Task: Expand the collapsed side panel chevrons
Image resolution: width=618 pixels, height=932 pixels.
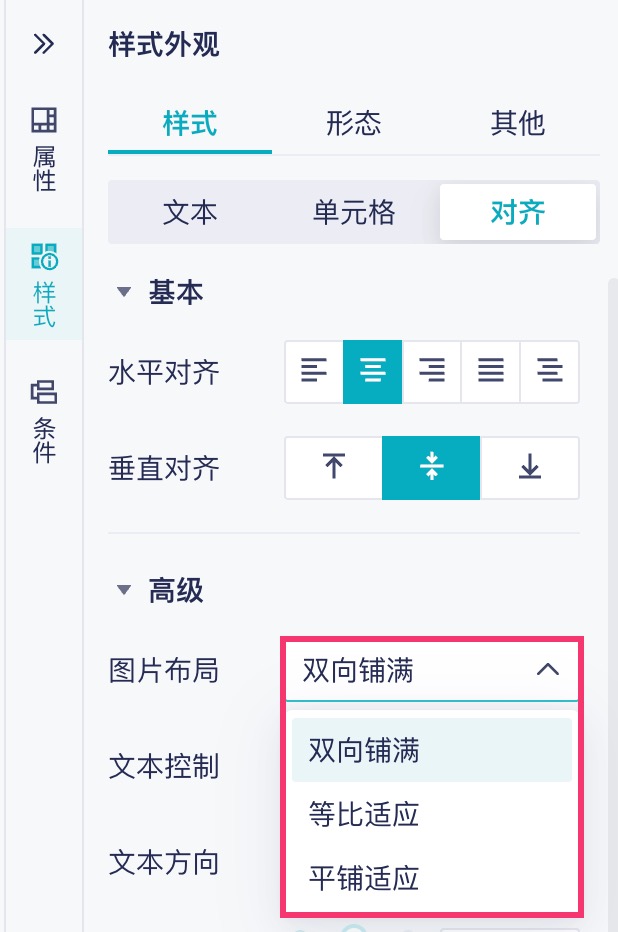Action: 43,44
